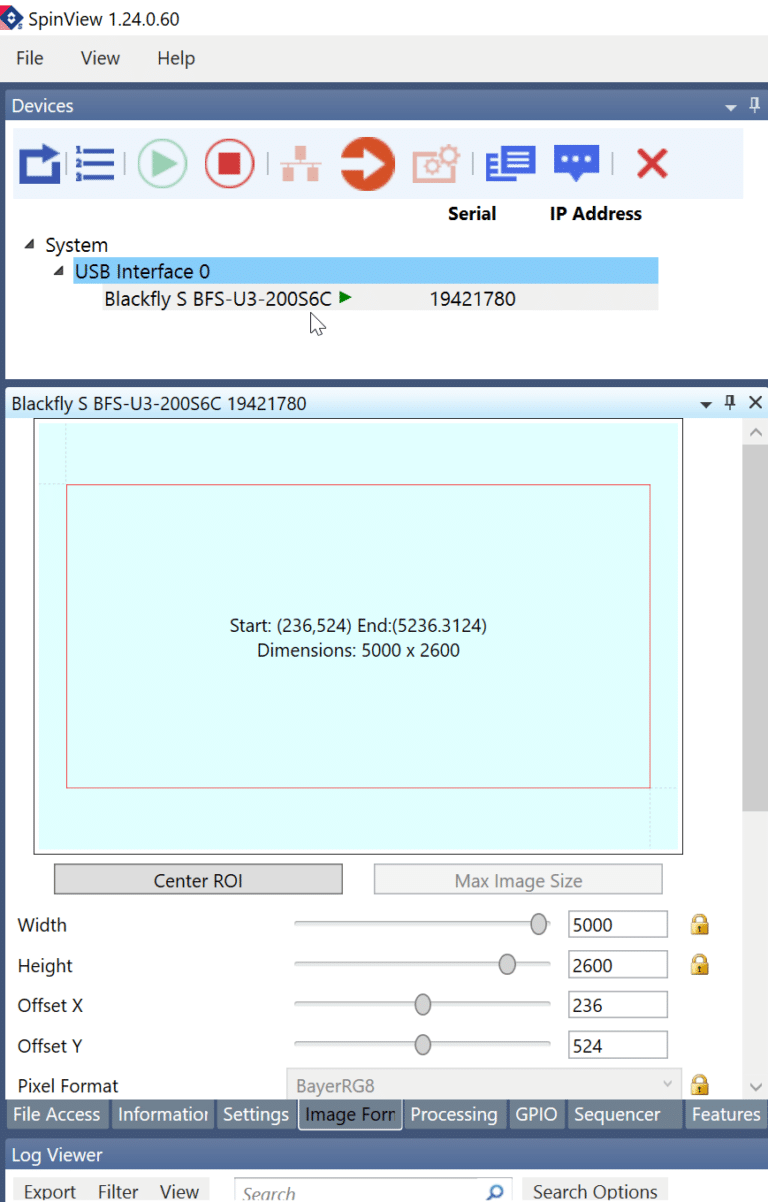
Task: Open the blue log list icon
Action: (x=510, y=164)
